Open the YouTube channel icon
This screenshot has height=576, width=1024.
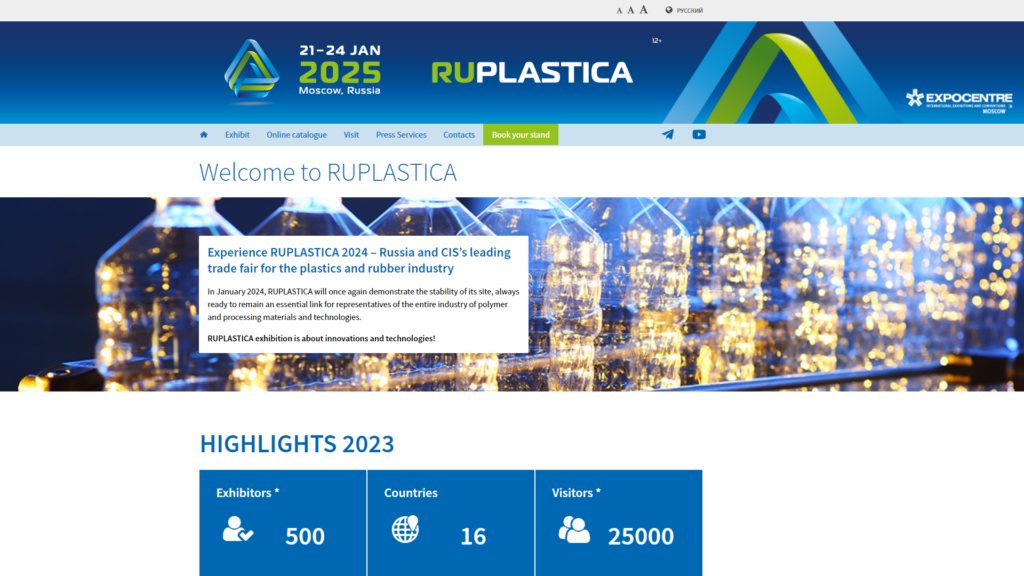click(x=699, y=135)
